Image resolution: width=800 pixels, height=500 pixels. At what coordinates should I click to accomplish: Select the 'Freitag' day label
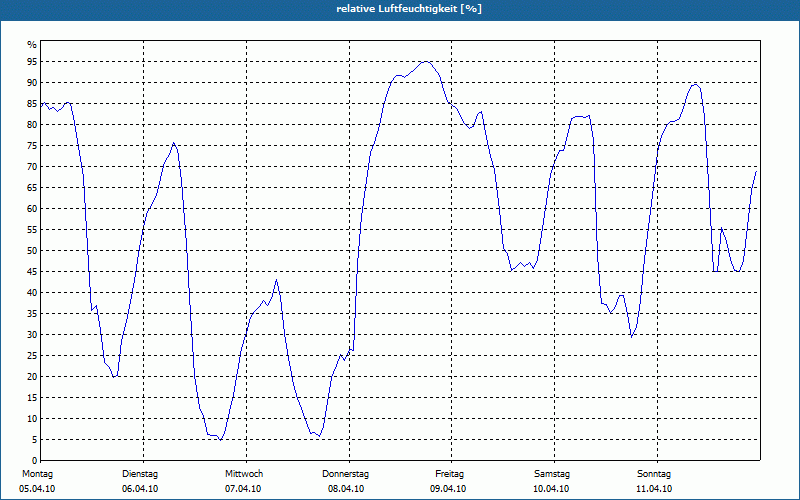pyautogui.click(x=449, y=474)
